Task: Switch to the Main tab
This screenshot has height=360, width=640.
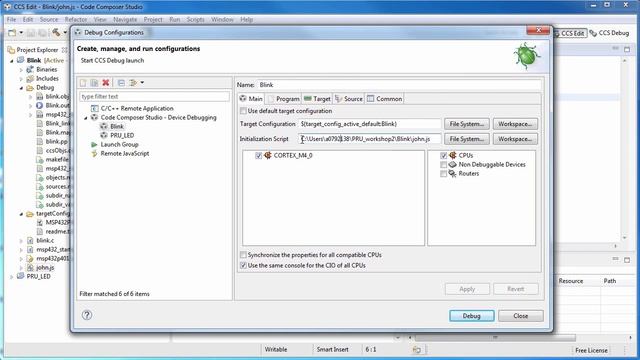Action: coord(251,99)
